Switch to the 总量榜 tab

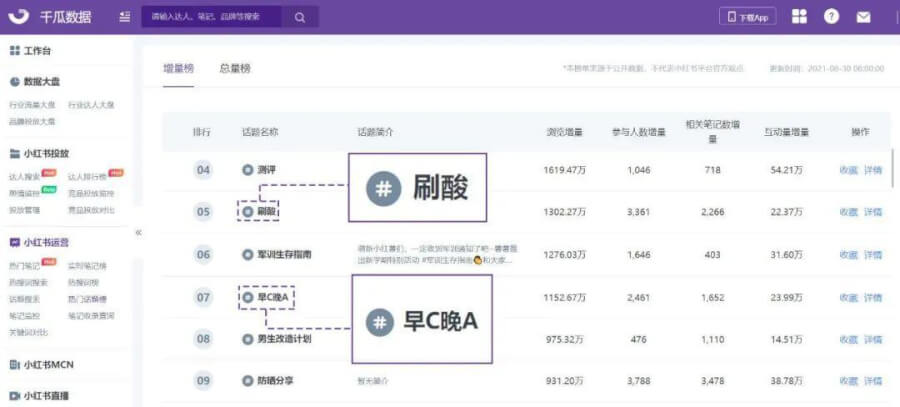tap(235, 68)
